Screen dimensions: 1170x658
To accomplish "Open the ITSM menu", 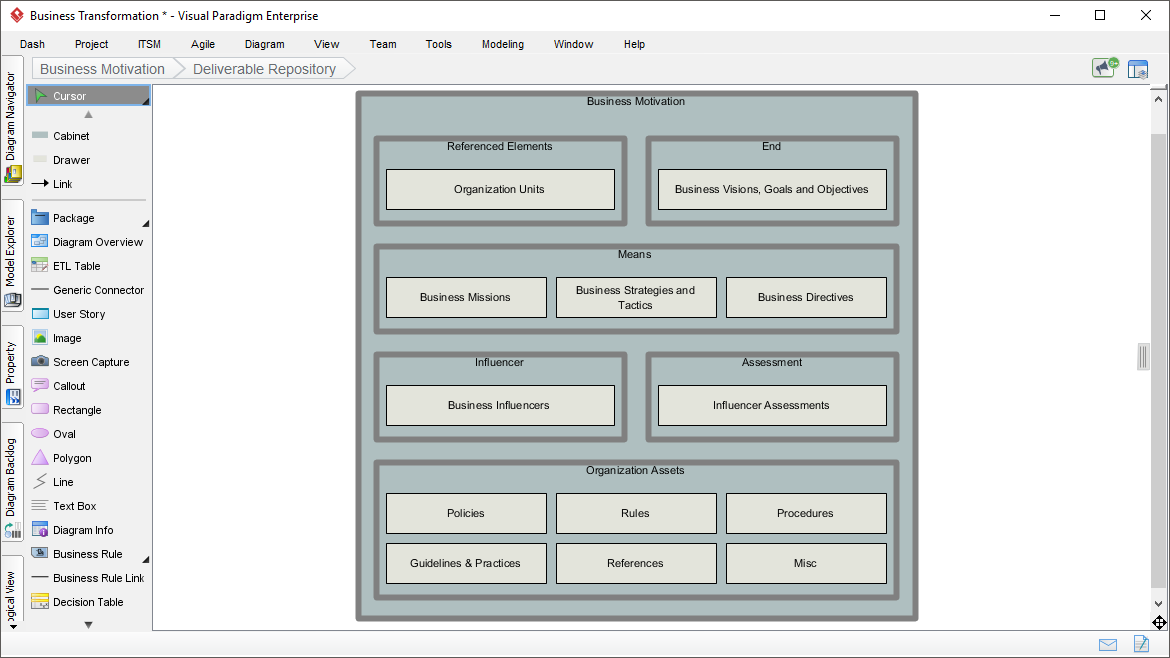I will (x=149, y=44).
